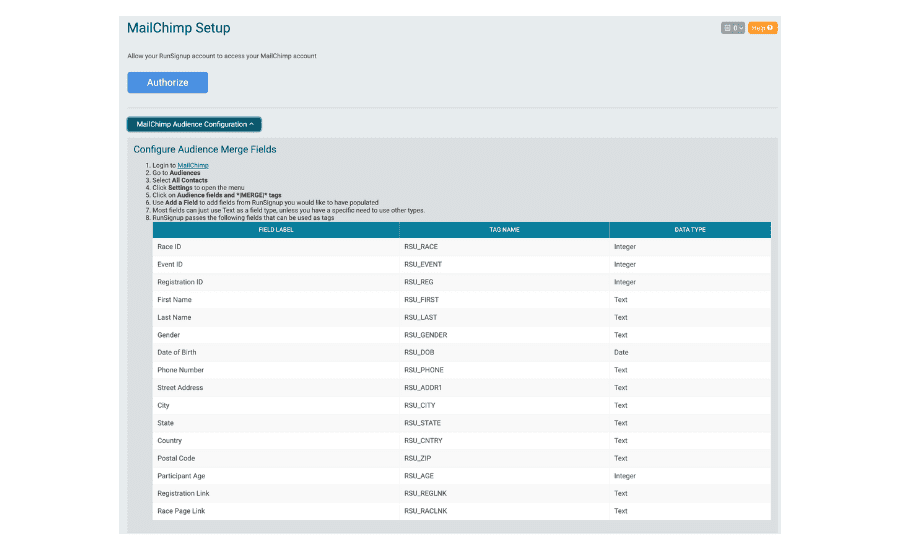Click the Phone Number field label
Screen dimensions: 900x550
[180, 370]
